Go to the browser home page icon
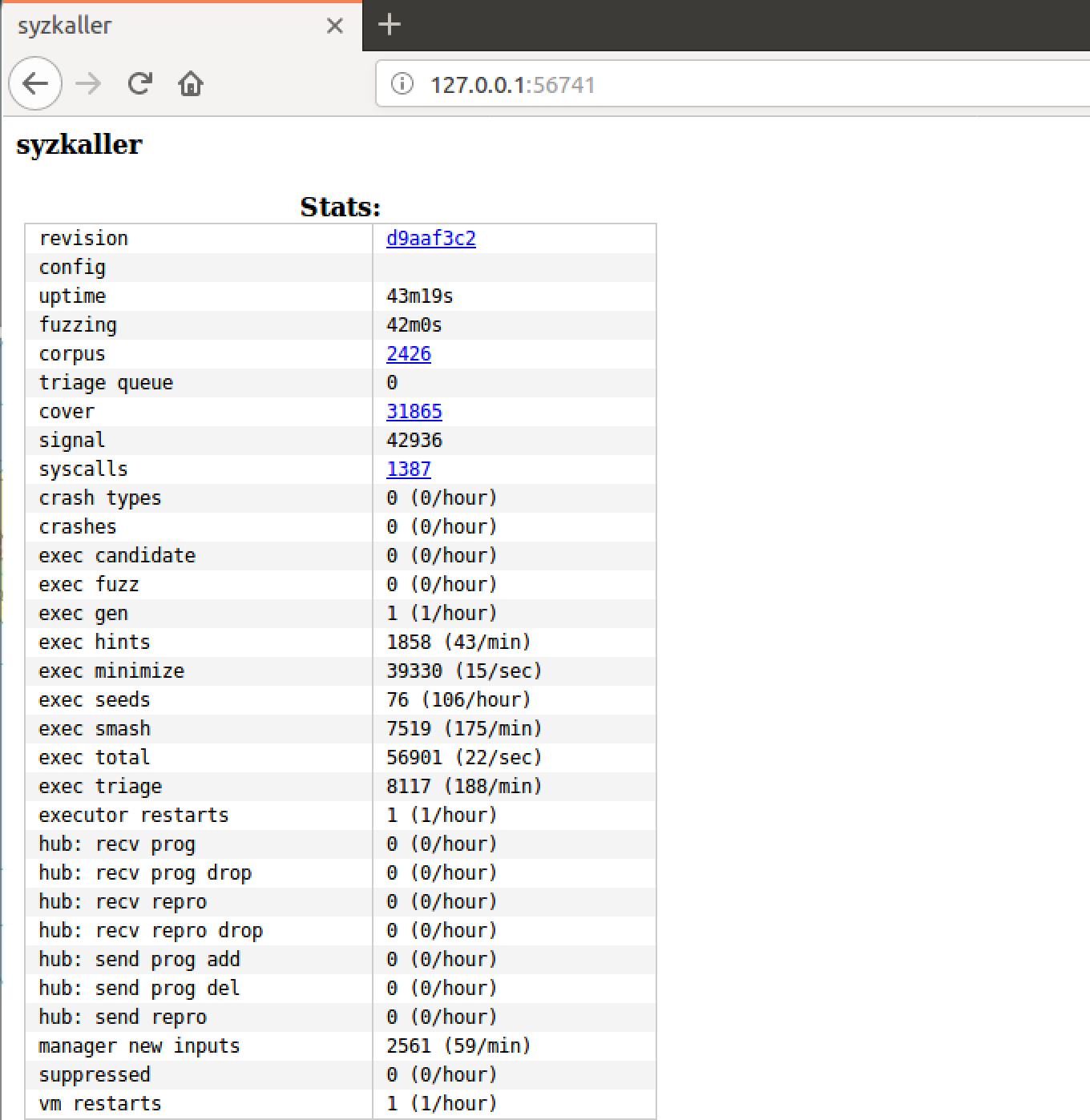The image size is (1090, 1120). [x=191, y=83]
